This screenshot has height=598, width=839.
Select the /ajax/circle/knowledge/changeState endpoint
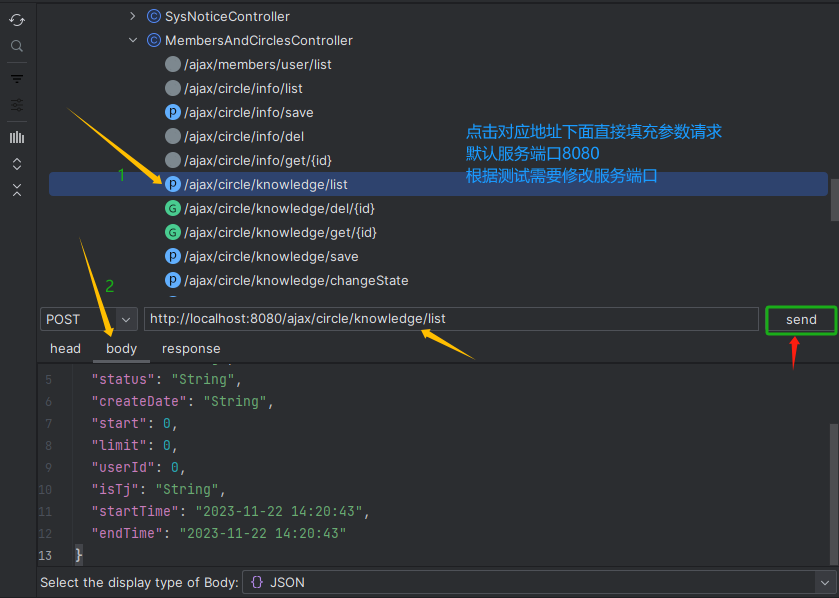point(290,281)
